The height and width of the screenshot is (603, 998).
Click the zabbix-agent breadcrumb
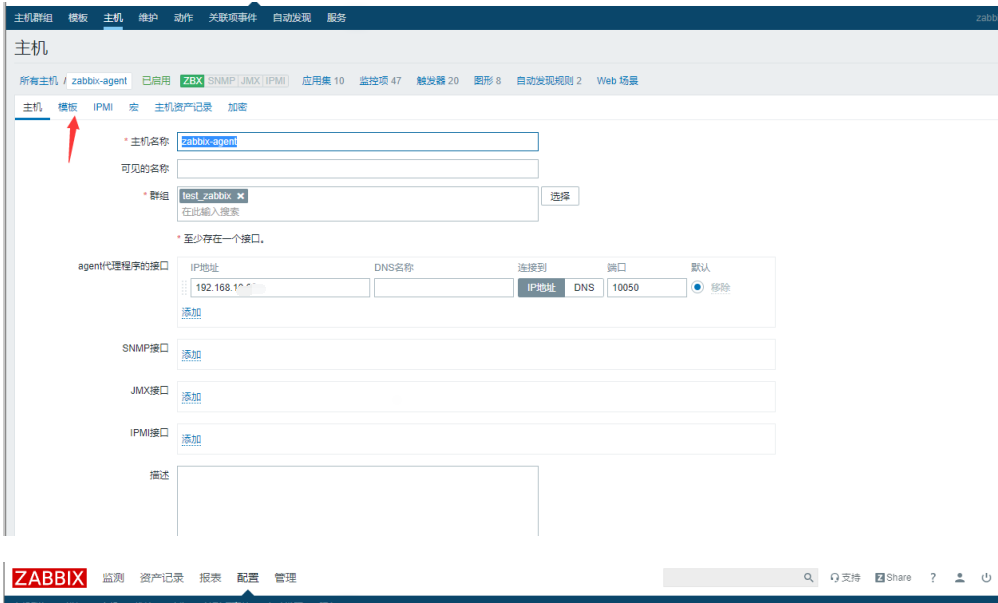point(99,81)
